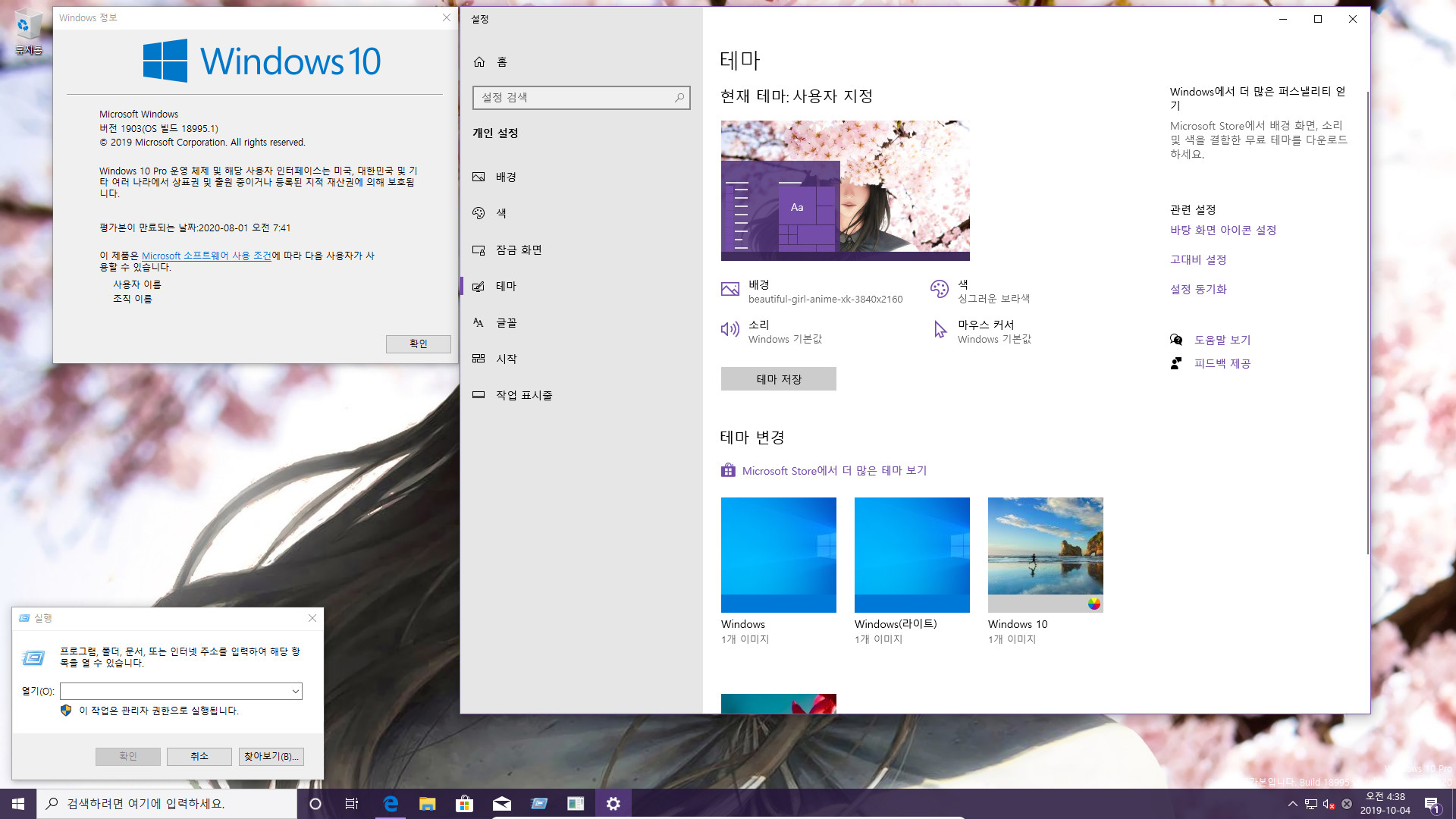Select the 테마 (Themes) sidebar item
1456x819 pixels.
click(581, 286)
